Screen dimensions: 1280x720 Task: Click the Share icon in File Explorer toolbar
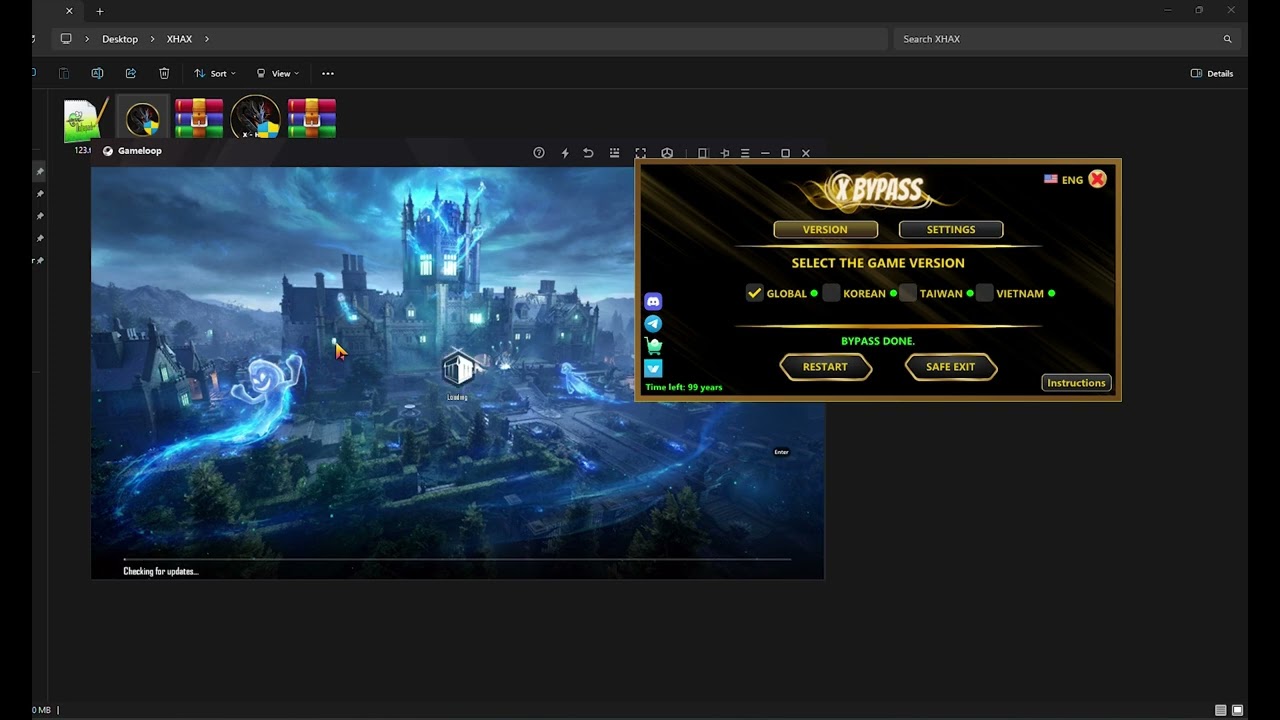click(130, 73)
